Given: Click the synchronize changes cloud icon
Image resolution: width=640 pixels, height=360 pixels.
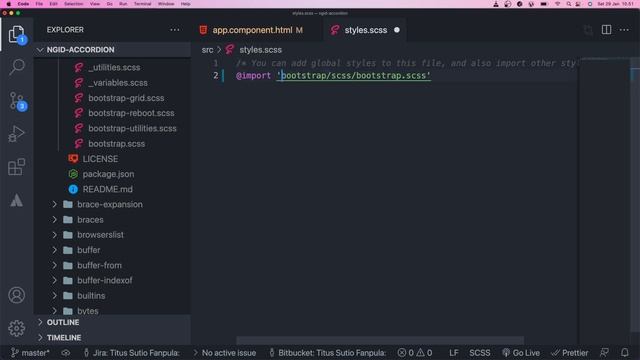Looking at the screenshot, I should (x=66, y=353).
